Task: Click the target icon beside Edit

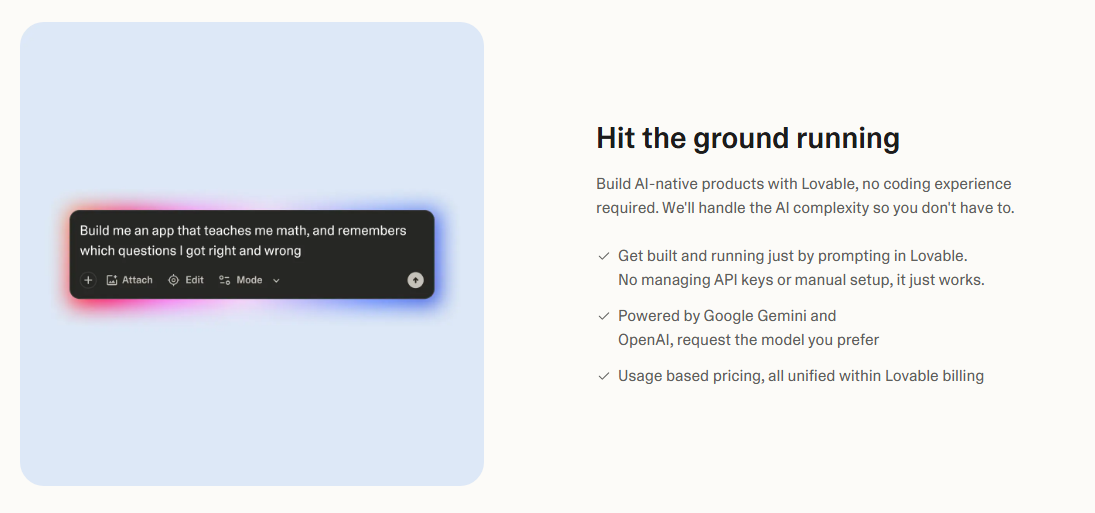Action: pos(173,280)
